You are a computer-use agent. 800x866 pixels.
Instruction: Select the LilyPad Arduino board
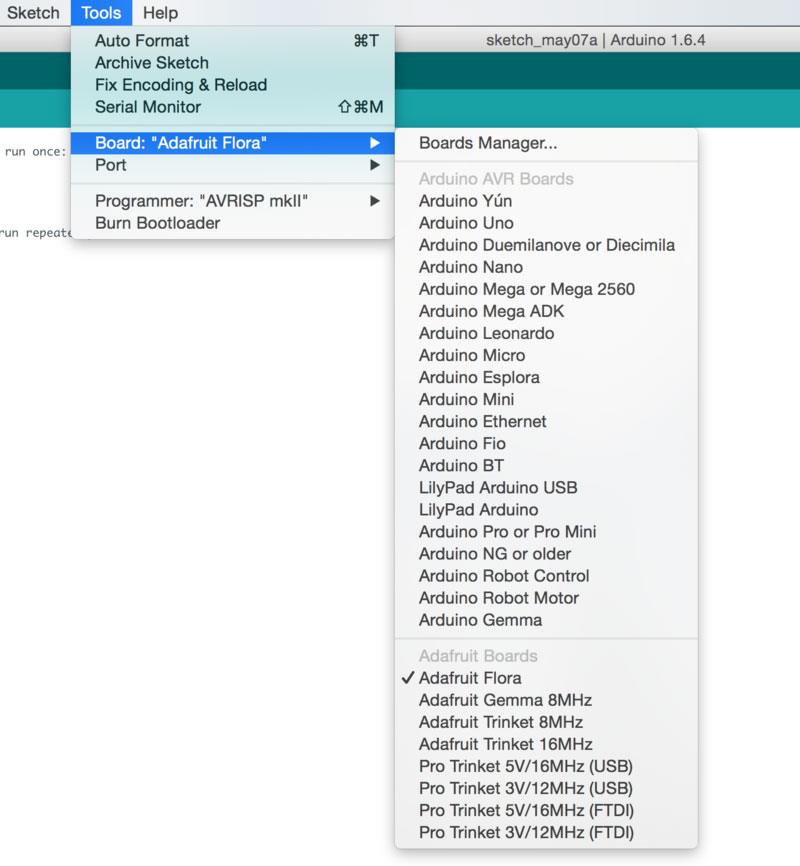(479, 509)
